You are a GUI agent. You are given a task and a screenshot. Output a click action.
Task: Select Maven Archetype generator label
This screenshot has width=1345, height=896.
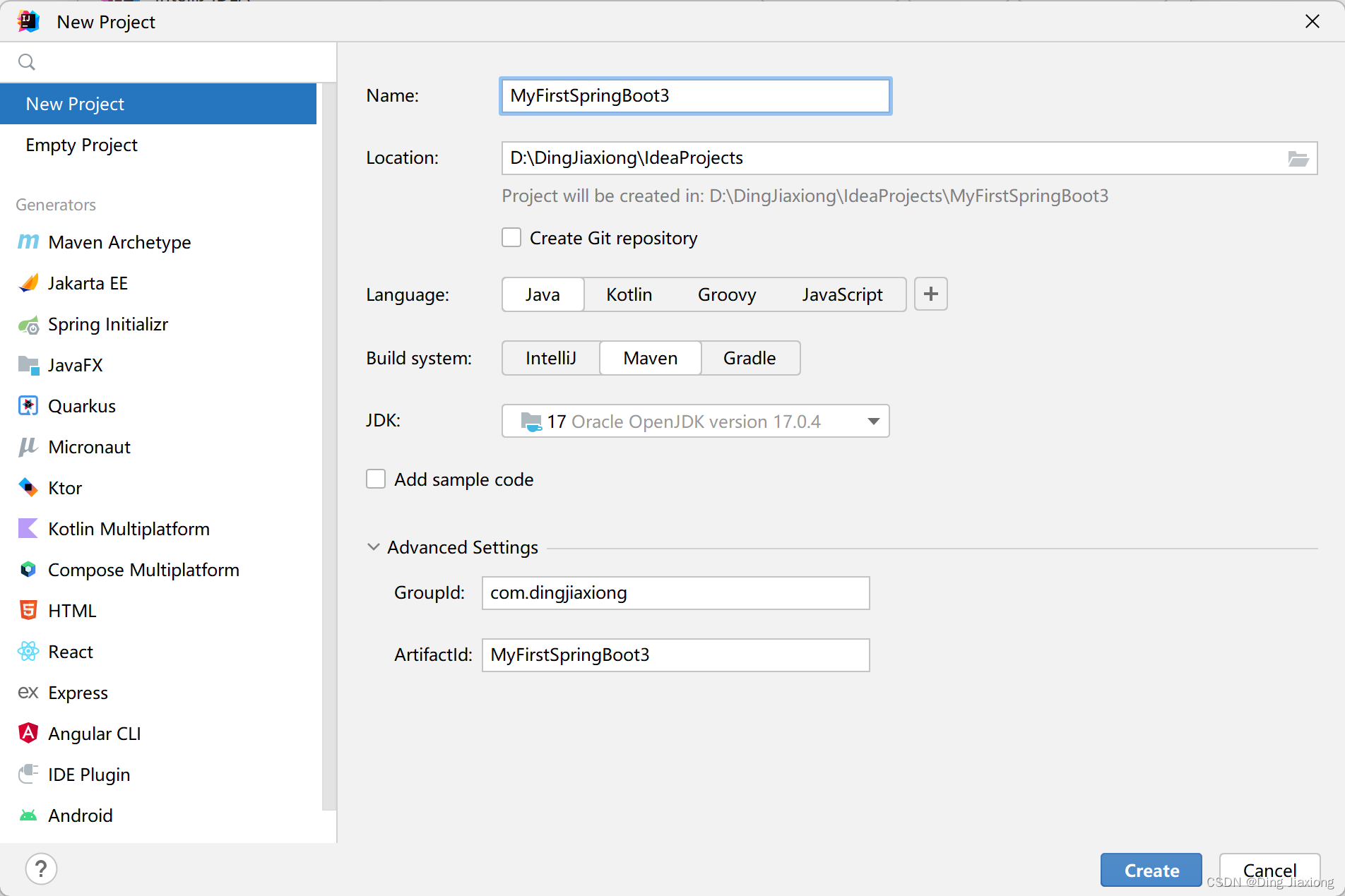119,242
